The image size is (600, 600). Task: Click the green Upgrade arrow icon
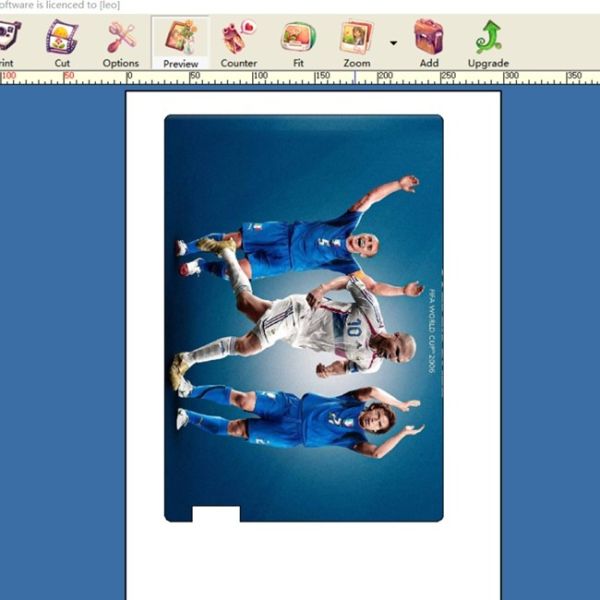point(488,40)
